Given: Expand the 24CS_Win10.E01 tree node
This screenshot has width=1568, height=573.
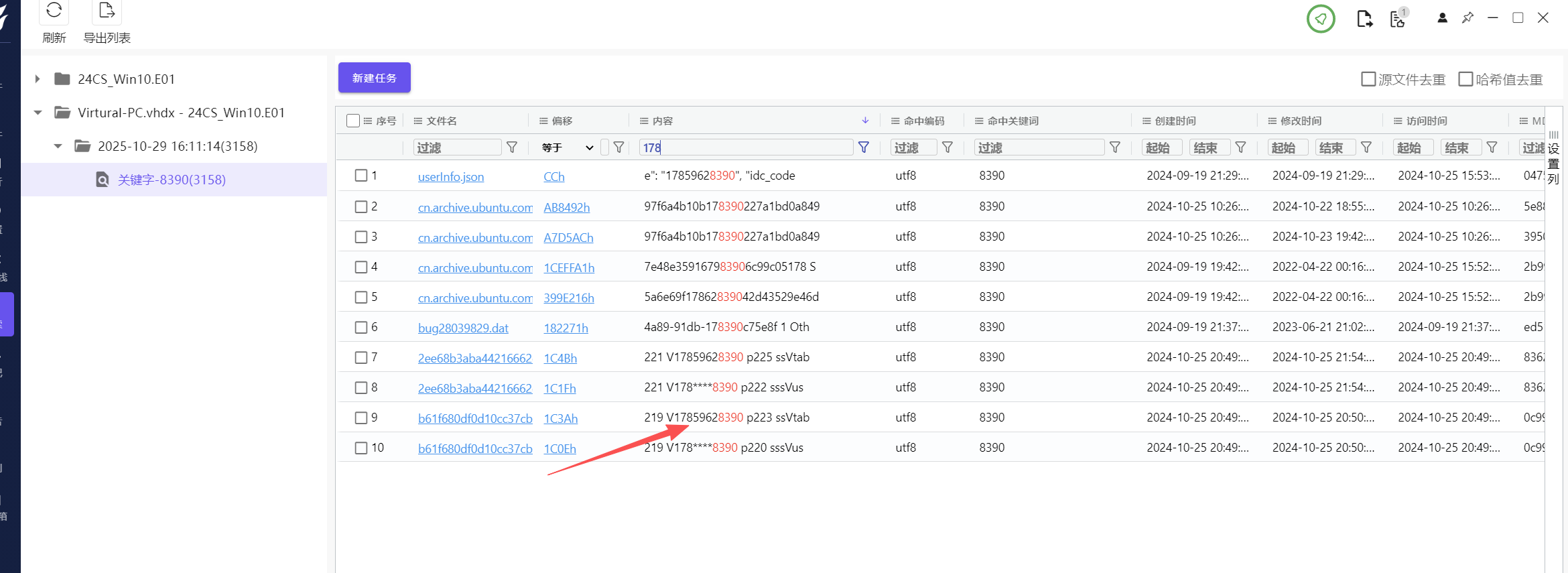Looking at the screenshot, I should click(x=38, y=79).
